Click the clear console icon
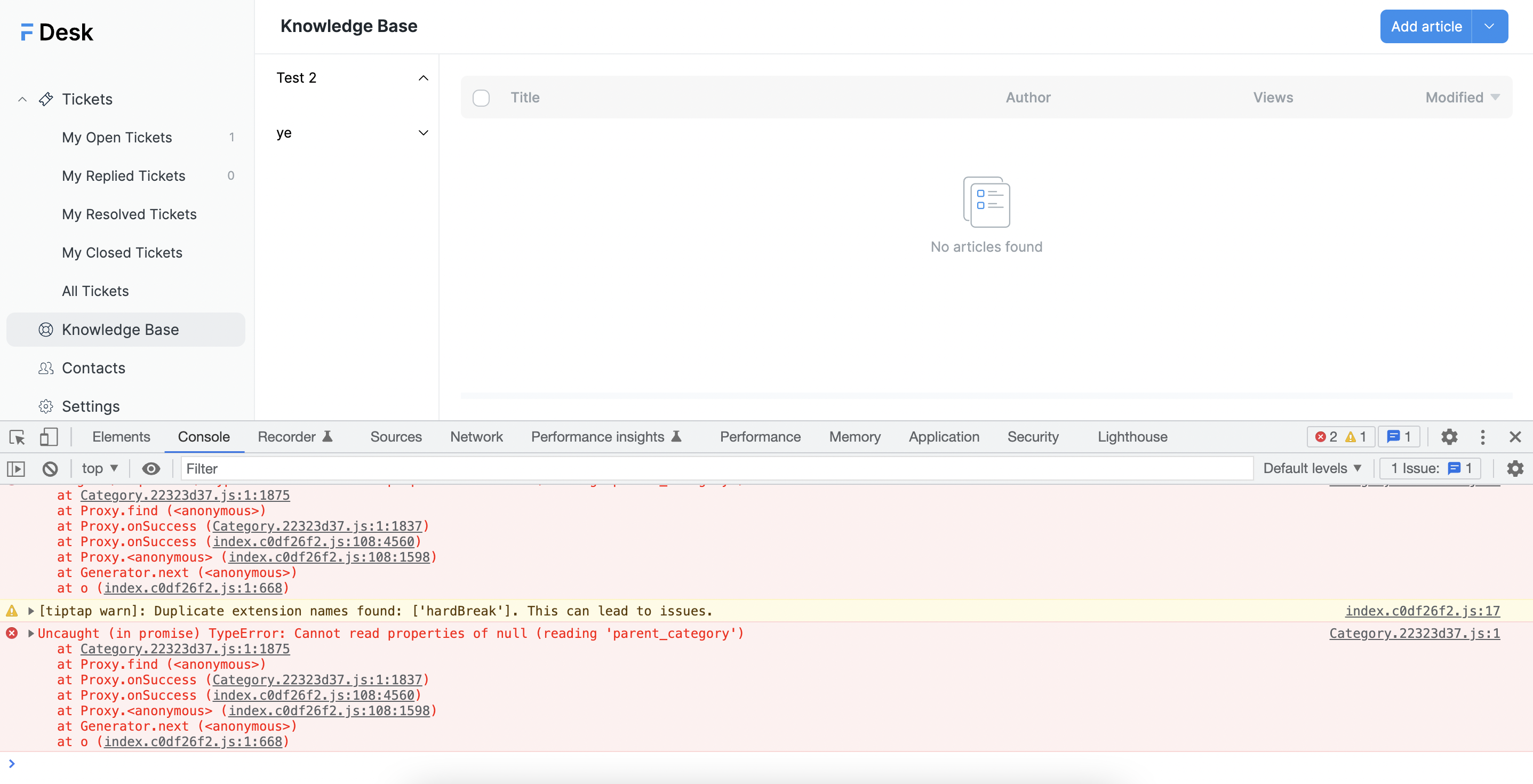 [x=50, y=468]
